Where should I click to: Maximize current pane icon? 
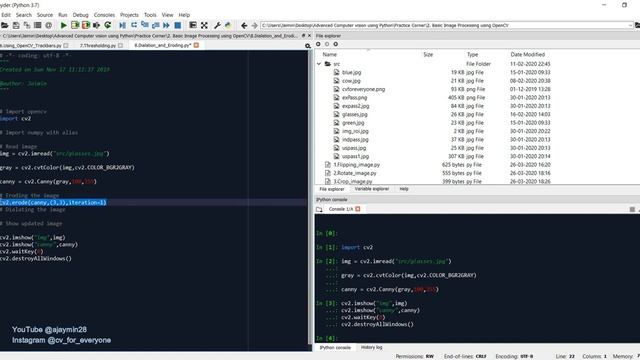pos(193,25)
